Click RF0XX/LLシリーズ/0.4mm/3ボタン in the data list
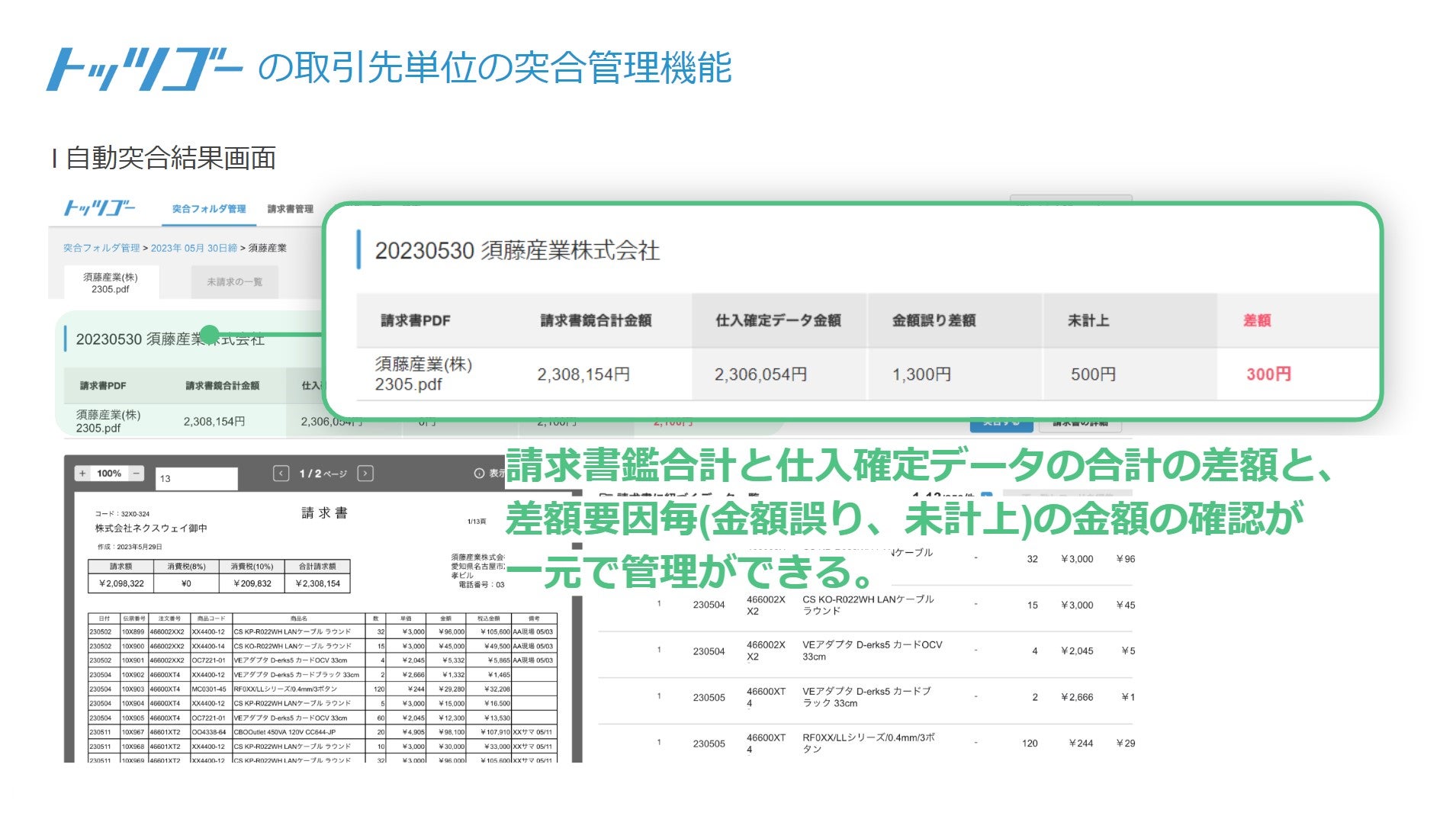Screen dimensions: 1456x819 point(869,744)
